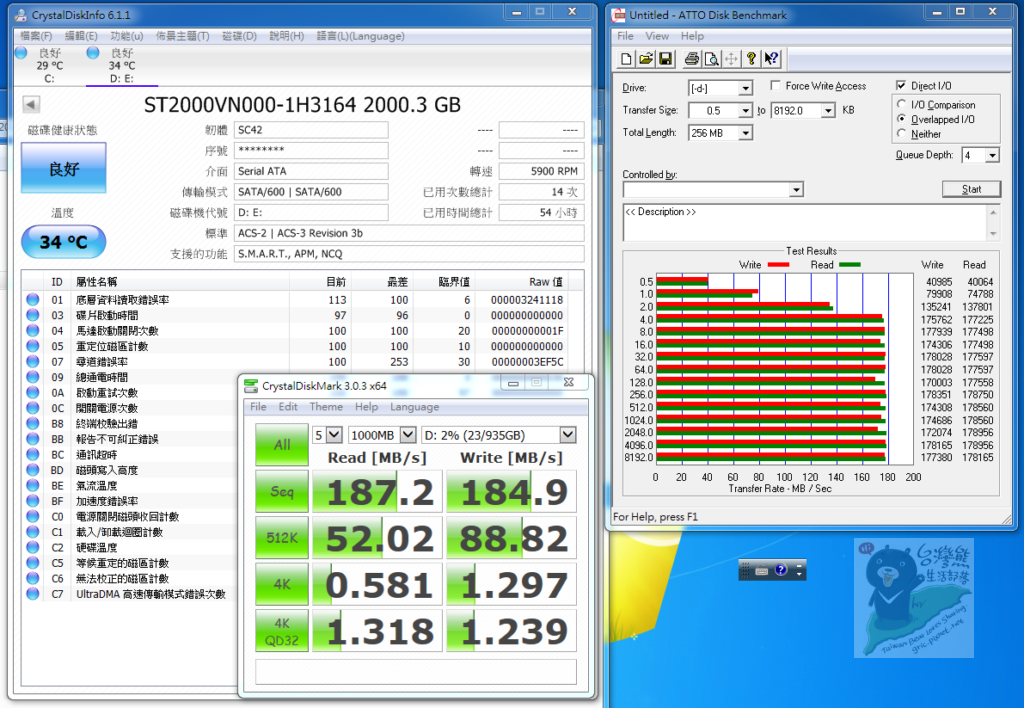The width and height of the screenshot is (1024, 708).
Task: Open the Queue Depth dropdown
Action: coord(993,155)
